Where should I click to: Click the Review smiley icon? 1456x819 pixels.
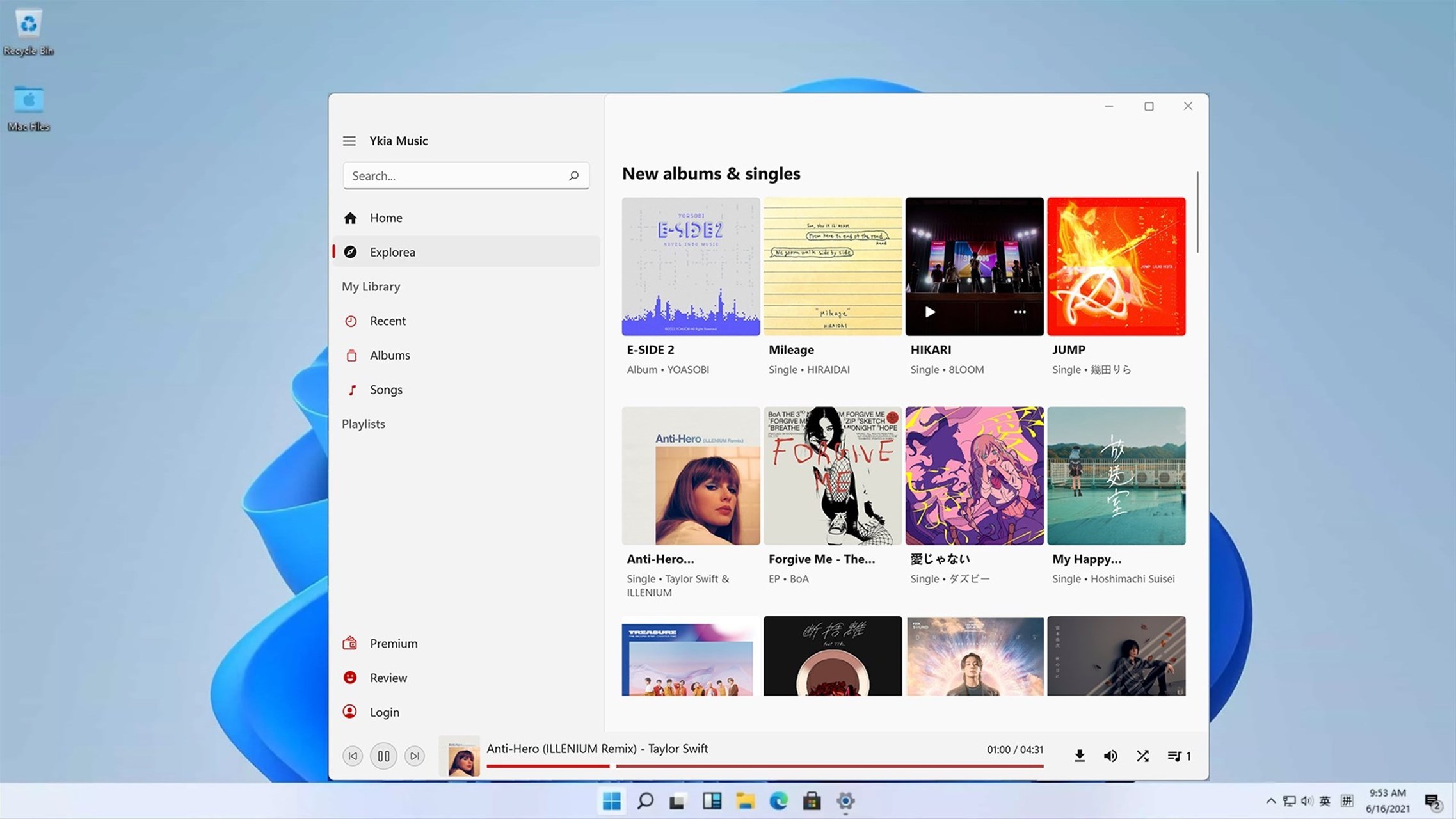(x=351, y=678)
